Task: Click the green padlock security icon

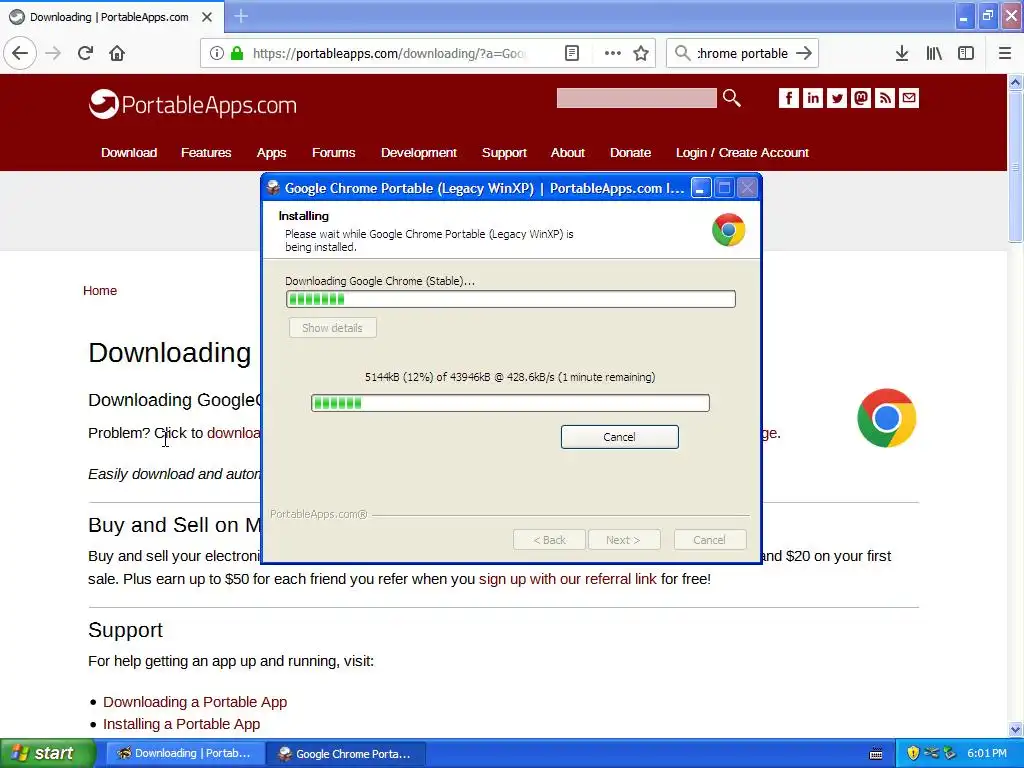Action: coord(237,53)
